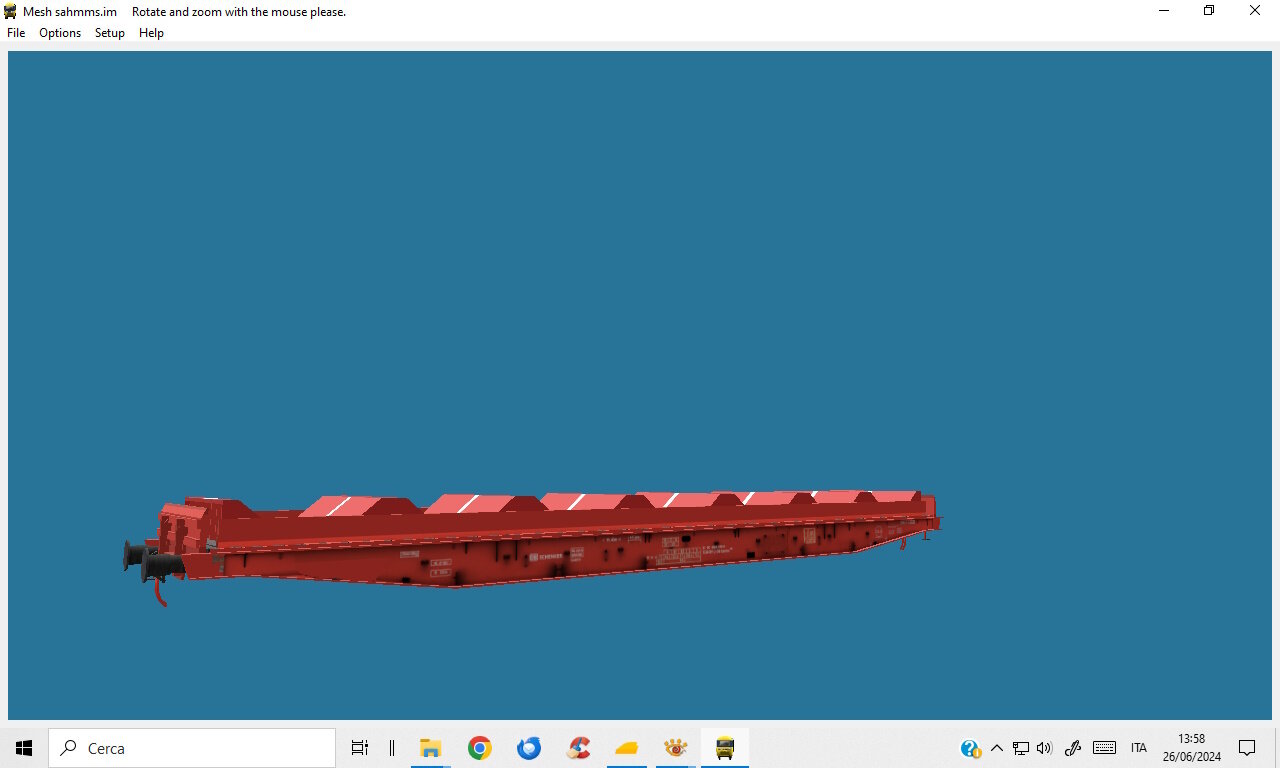Open the Windows Start menu
The height and width of the screenshot is (768, 1280).
[24, 748]
